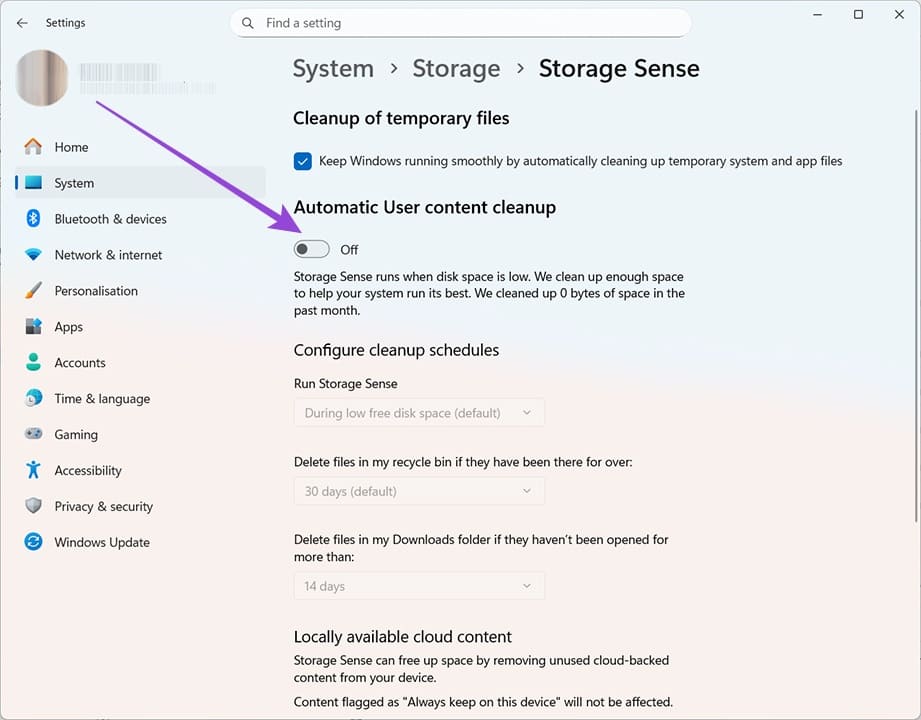The height and width of the screenshot is (720, 921).
Task: Expand the recycle bin deletion schedule dropdown
Action: point(418,491)
